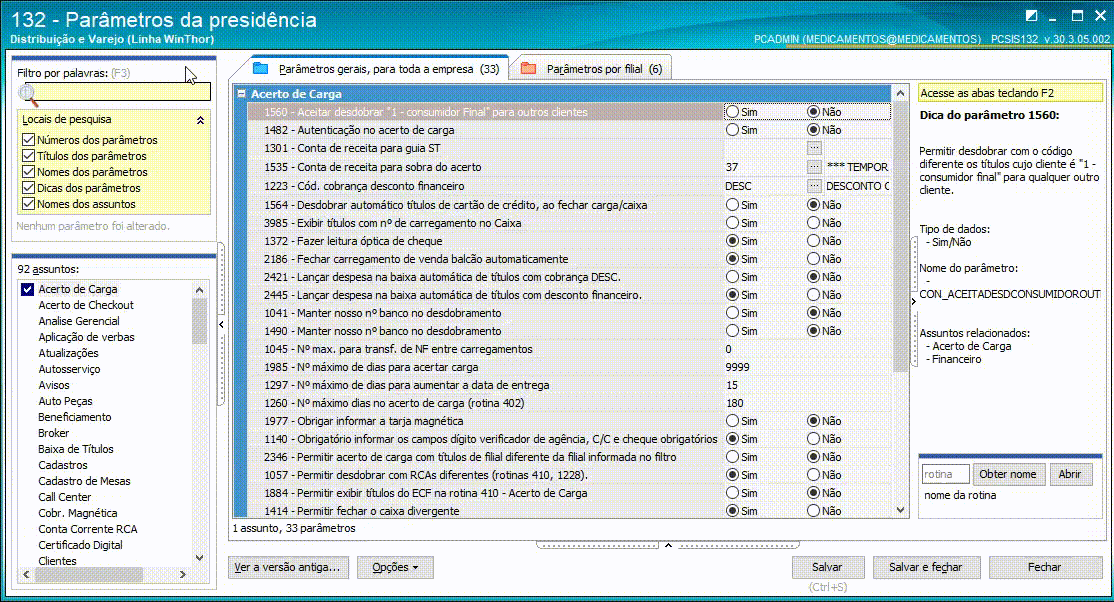Open lookup button for parameter 1535

pos(814,166)
